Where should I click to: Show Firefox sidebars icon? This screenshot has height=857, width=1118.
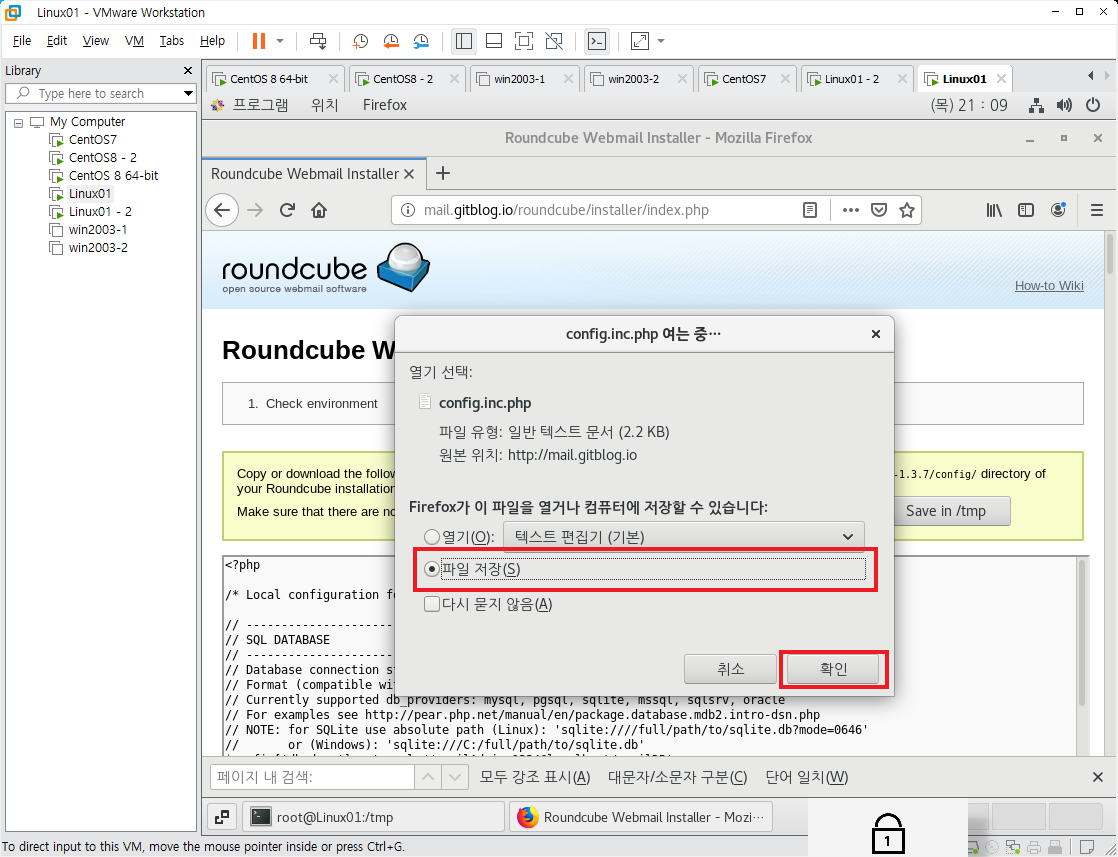click(1025, 210)
